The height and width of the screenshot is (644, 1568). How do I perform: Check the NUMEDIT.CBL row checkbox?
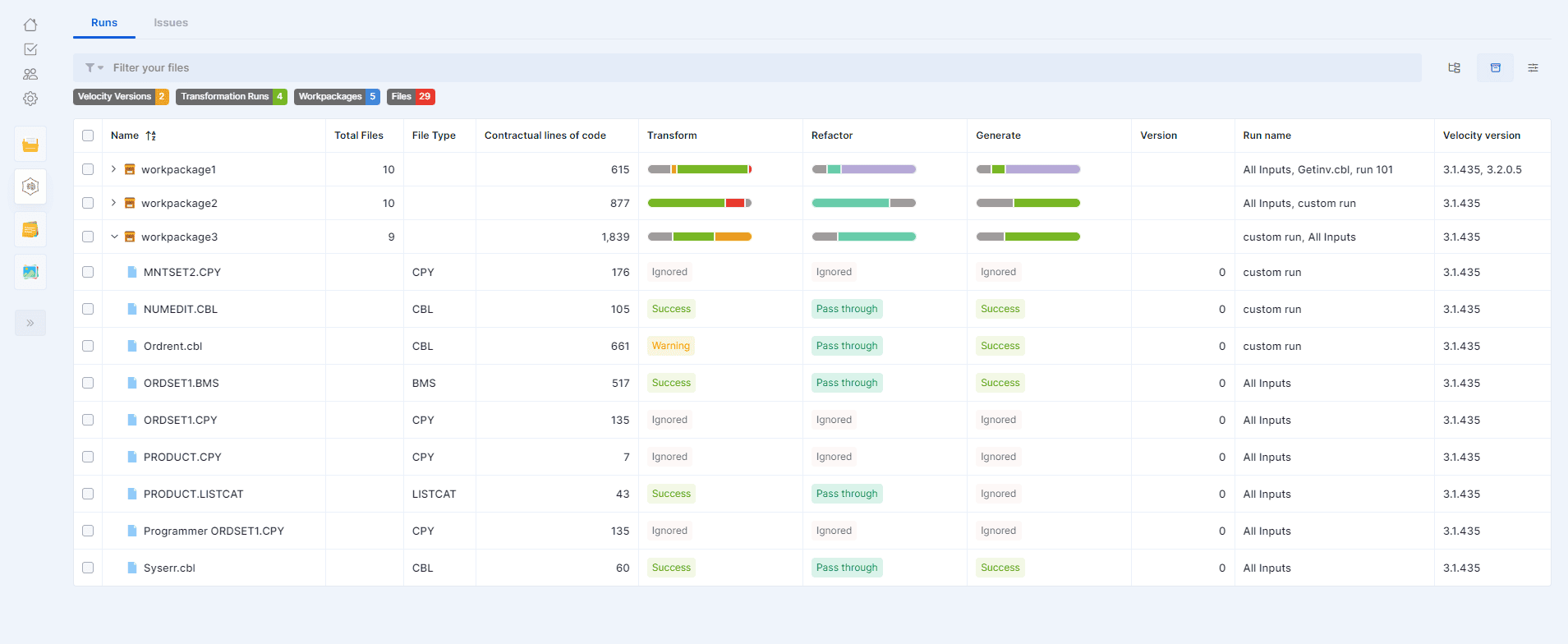[x=88, y=309]
